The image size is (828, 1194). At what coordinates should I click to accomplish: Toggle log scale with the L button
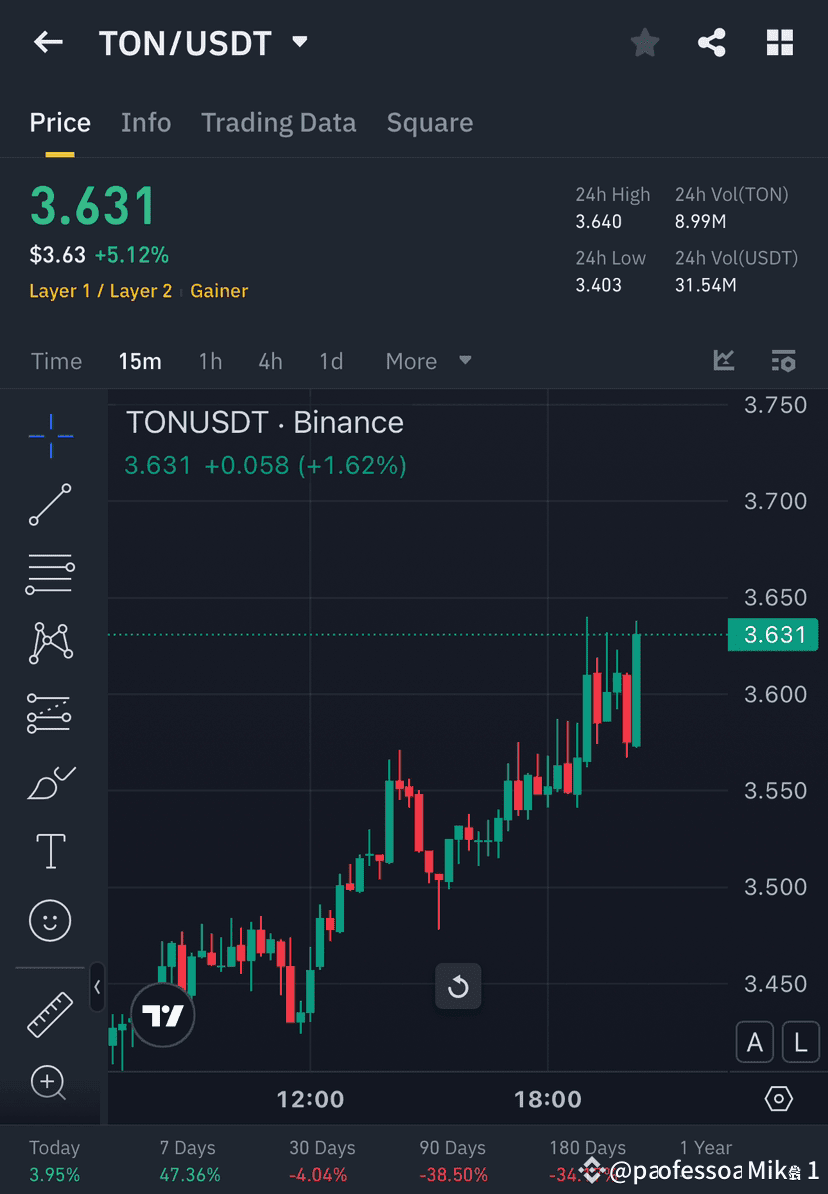(800, 1042)
